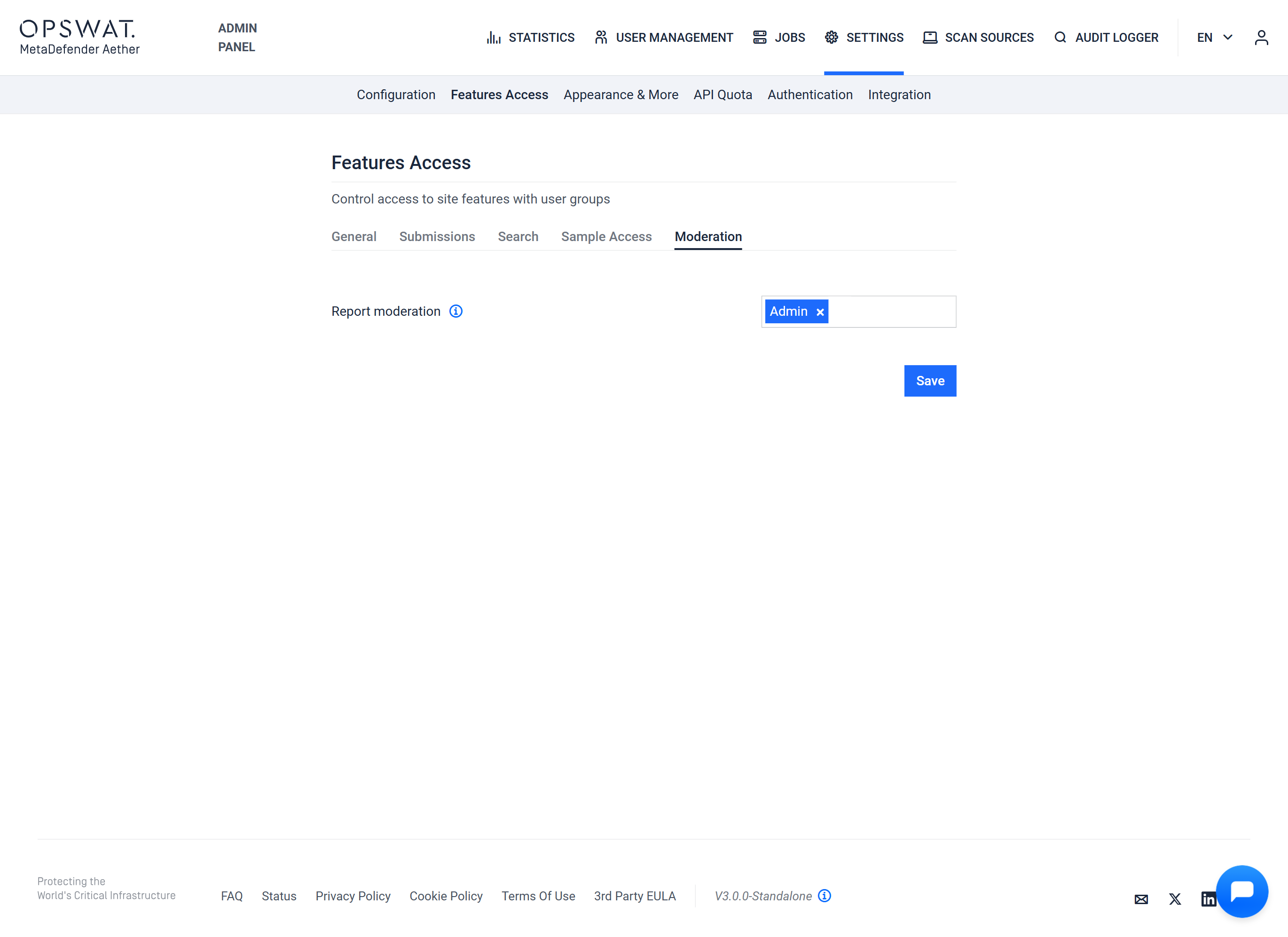Go to Statistics in top navigation
The width and height of the screenshot is (1288, 937).
tap(530, 38)
